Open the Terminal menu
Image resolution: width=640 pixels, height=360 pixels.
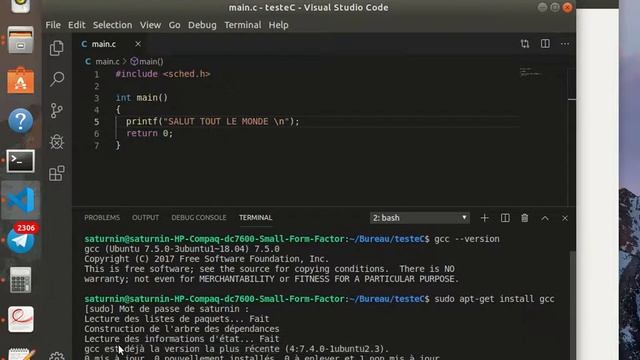point(242,25)
